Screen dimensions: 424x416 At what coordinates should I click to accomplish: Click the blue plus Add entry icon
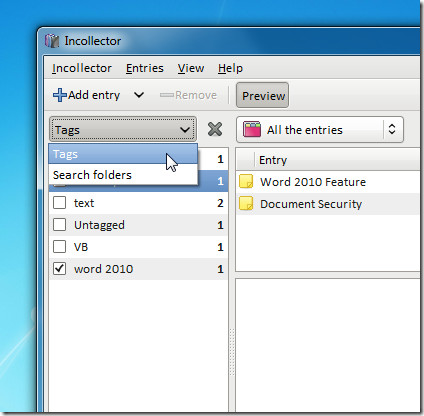click(60, 95)
